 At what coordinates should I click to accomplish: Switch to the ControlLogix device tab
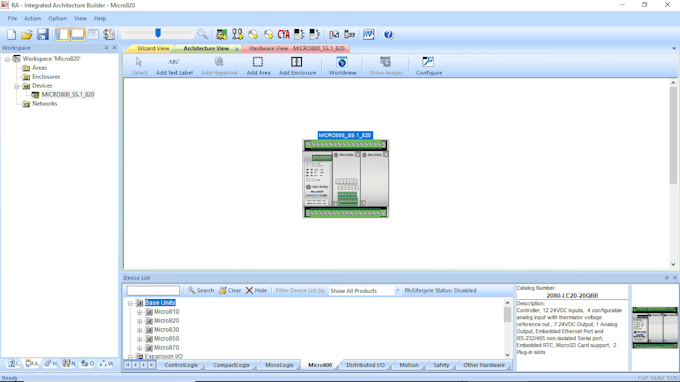[x=181, y=365]
